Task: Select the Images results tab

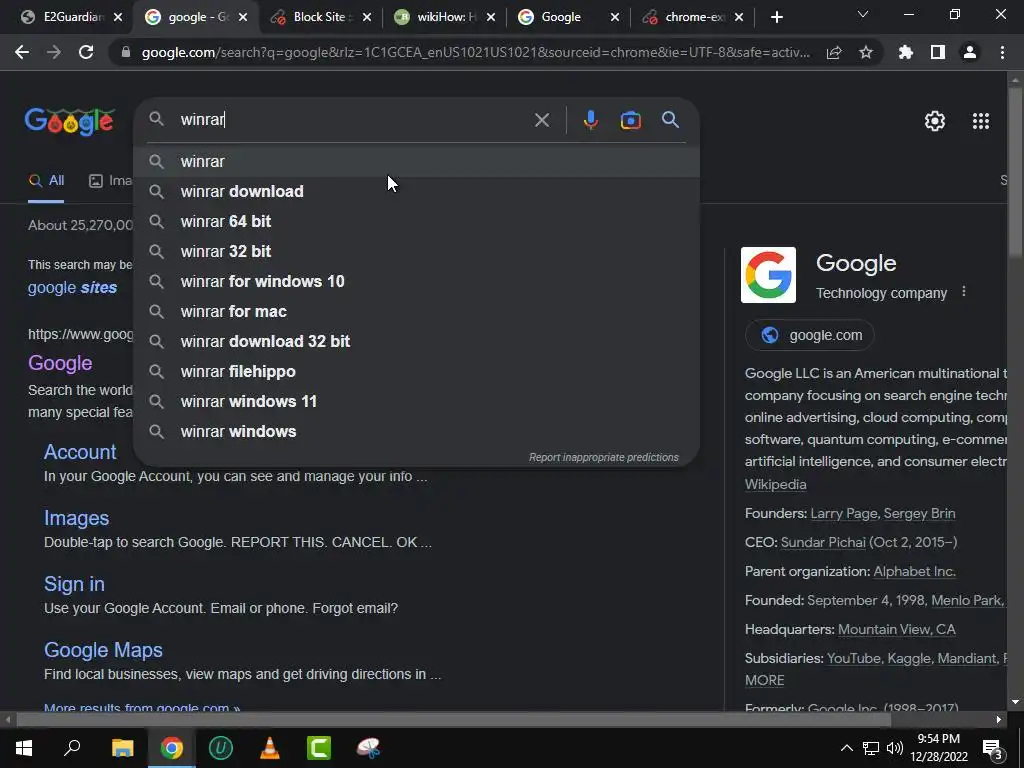Action: pos(110,181)
